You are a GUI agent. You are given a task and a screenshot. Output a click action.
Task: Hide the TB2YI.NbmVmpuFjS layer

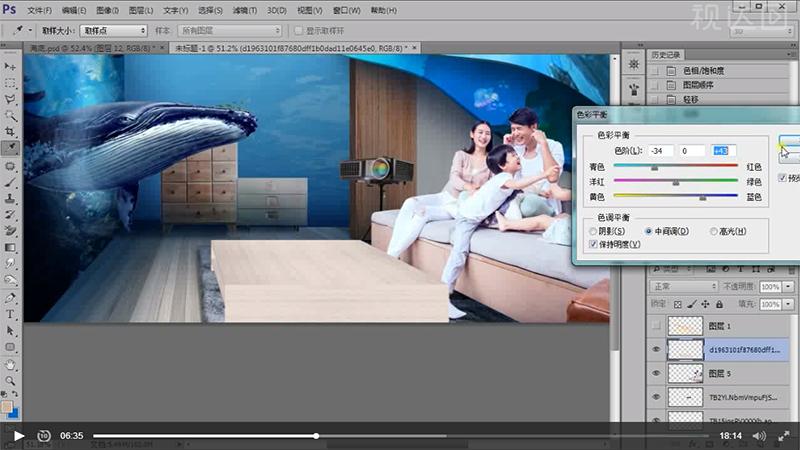click(656, 396)
